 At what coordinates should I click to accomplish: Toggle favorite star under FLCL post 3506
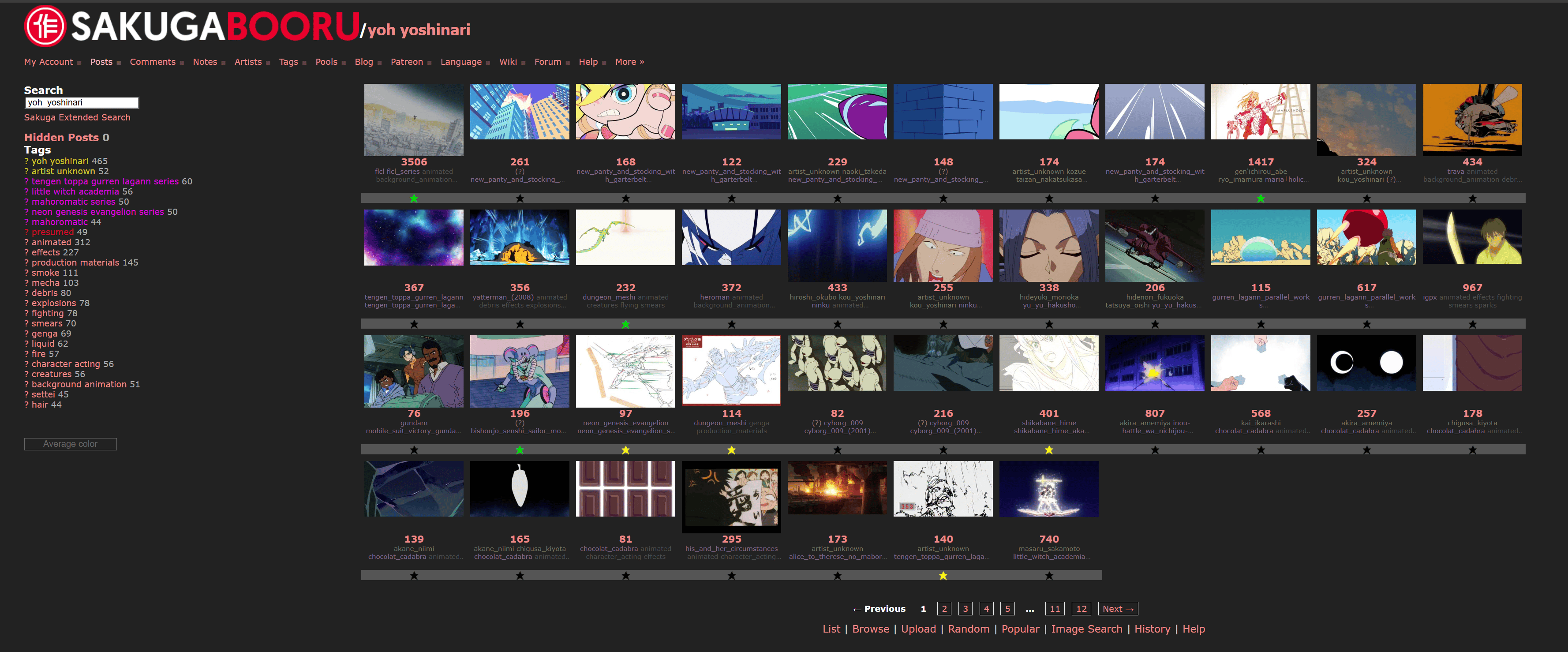coord(414,199)
